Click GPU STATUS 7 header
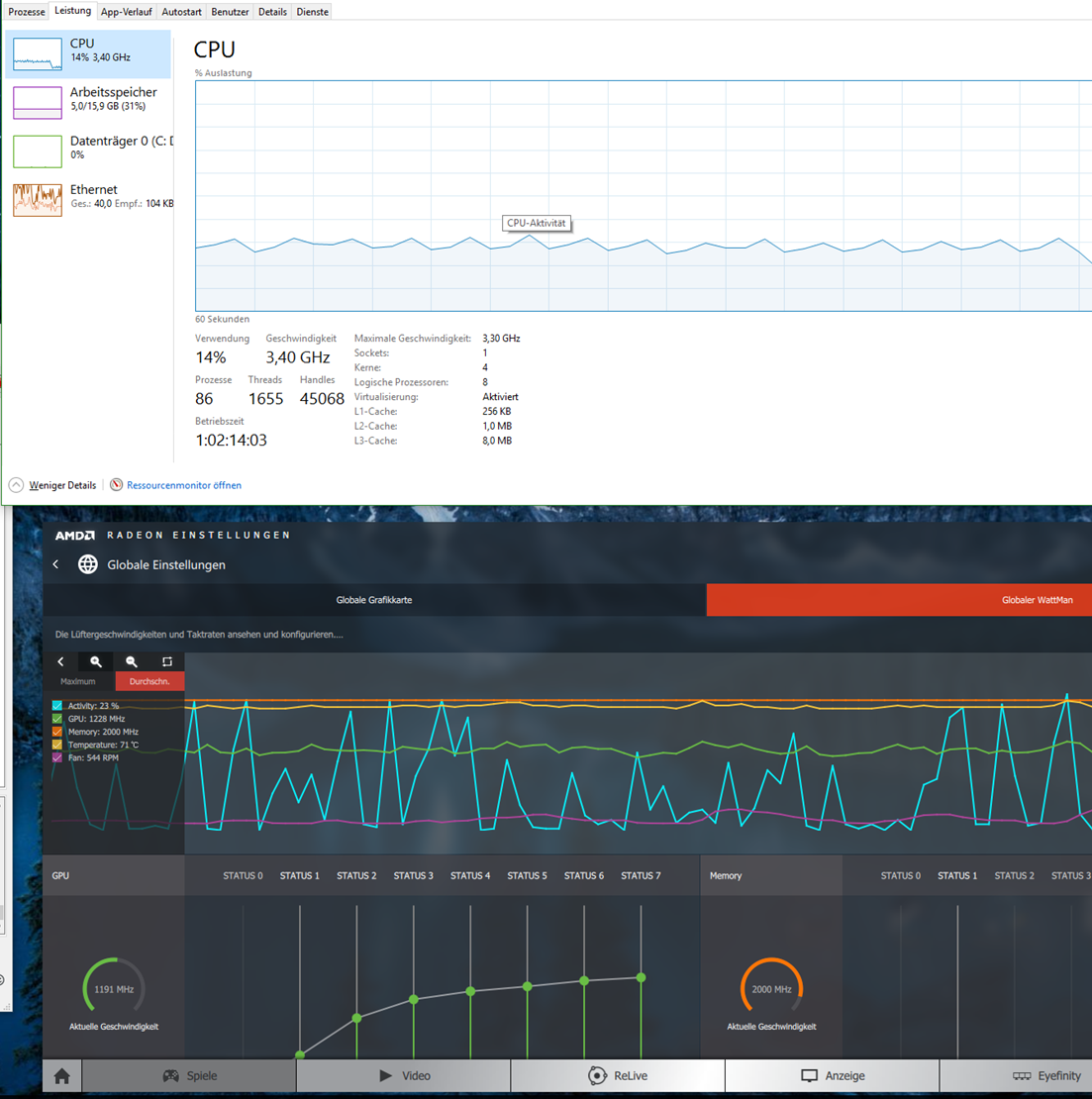The image size is (1092, 1099). pyautogui.click(x=641, y=875)
